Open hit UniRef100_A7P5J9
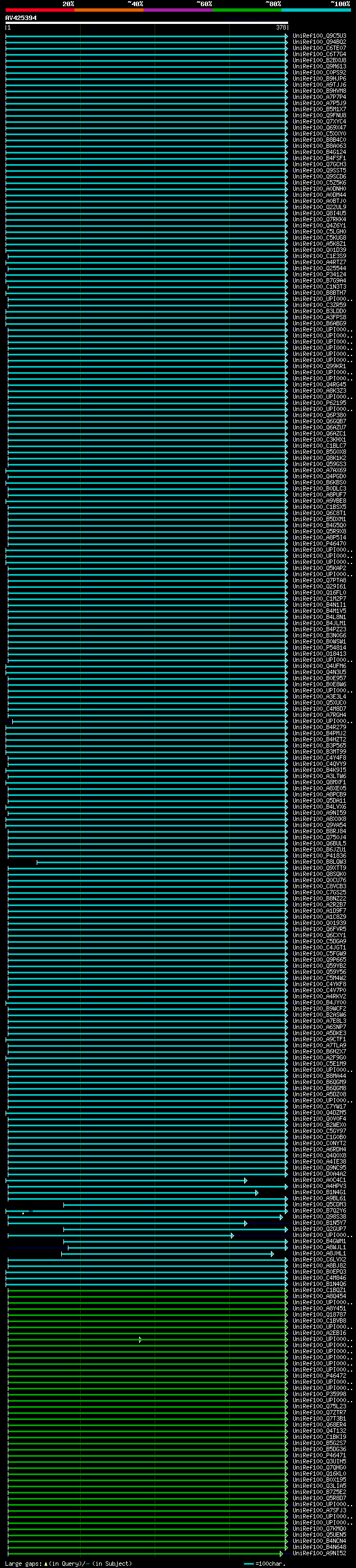Viewport: 356px width, 1568px height. [319, 103]
